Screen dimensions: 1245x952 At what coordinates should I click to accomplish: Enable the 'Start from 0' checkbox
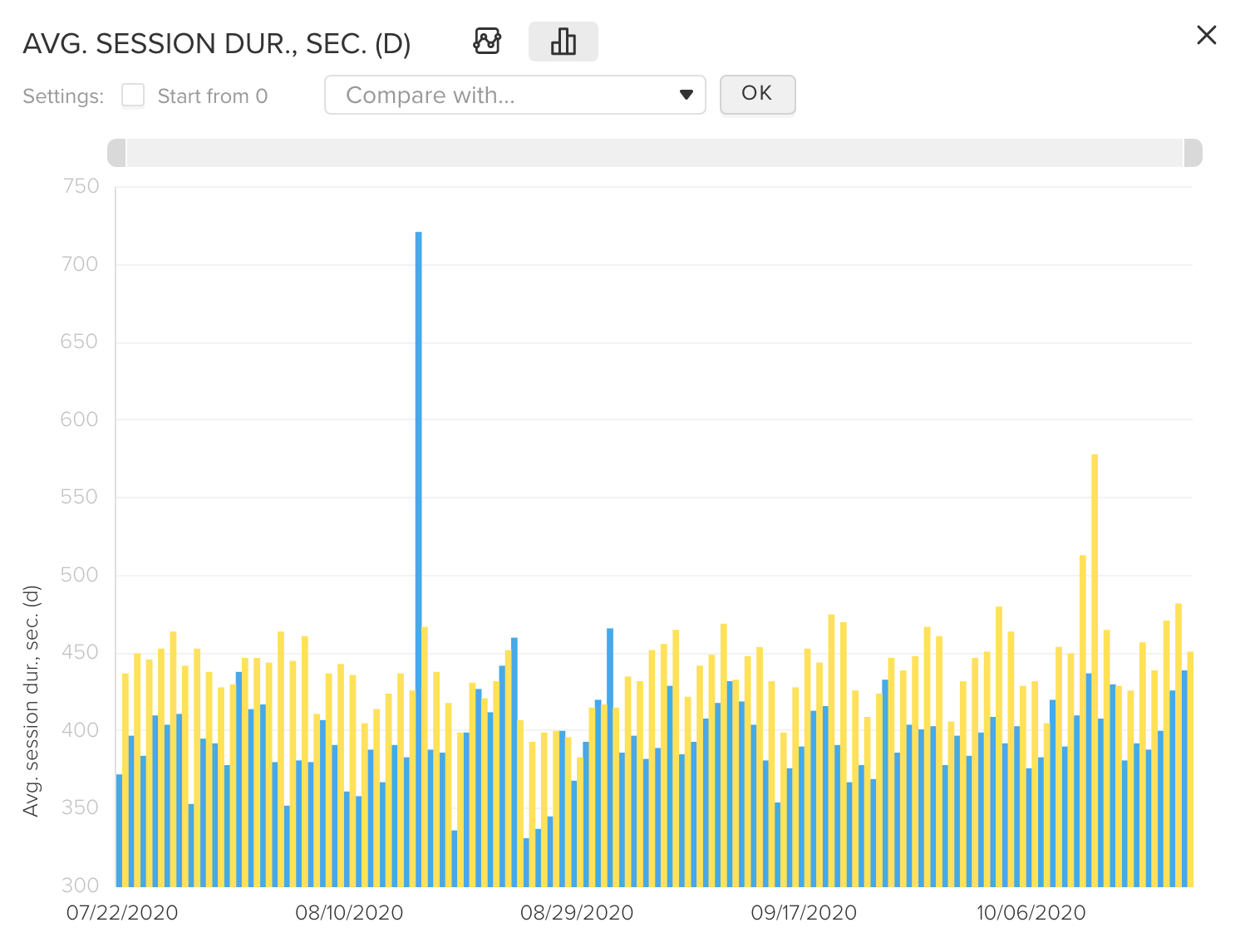coord(133,96)
